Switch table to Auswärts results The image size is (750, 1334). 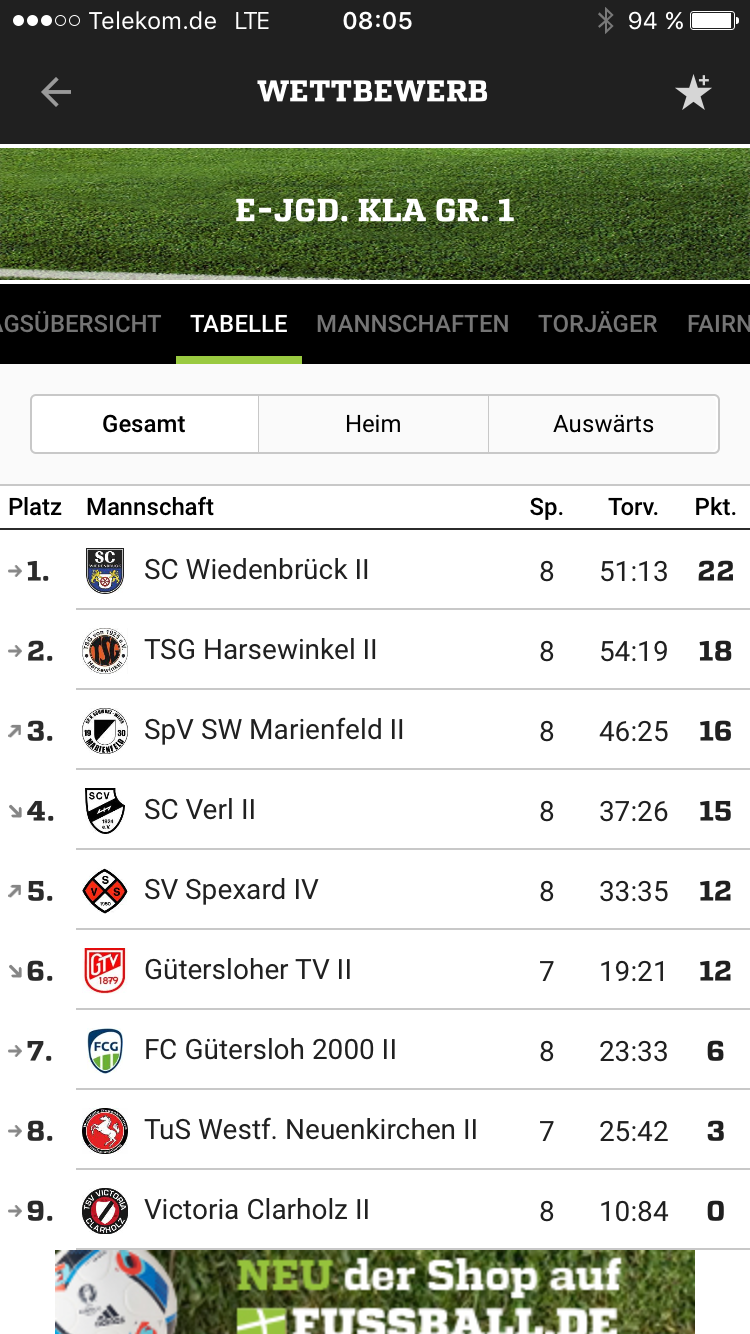pos(603,424)
